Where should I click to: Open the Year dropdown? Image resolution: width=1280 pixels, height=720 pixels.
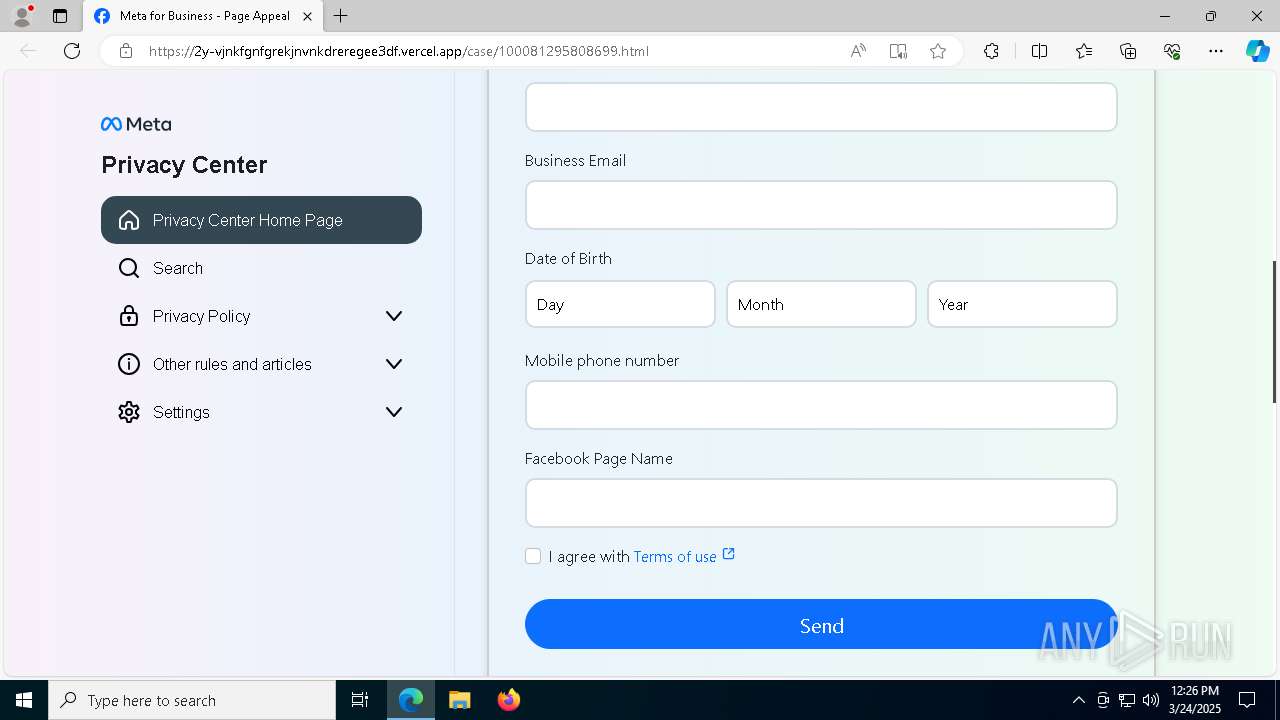tap(1022, 304)
